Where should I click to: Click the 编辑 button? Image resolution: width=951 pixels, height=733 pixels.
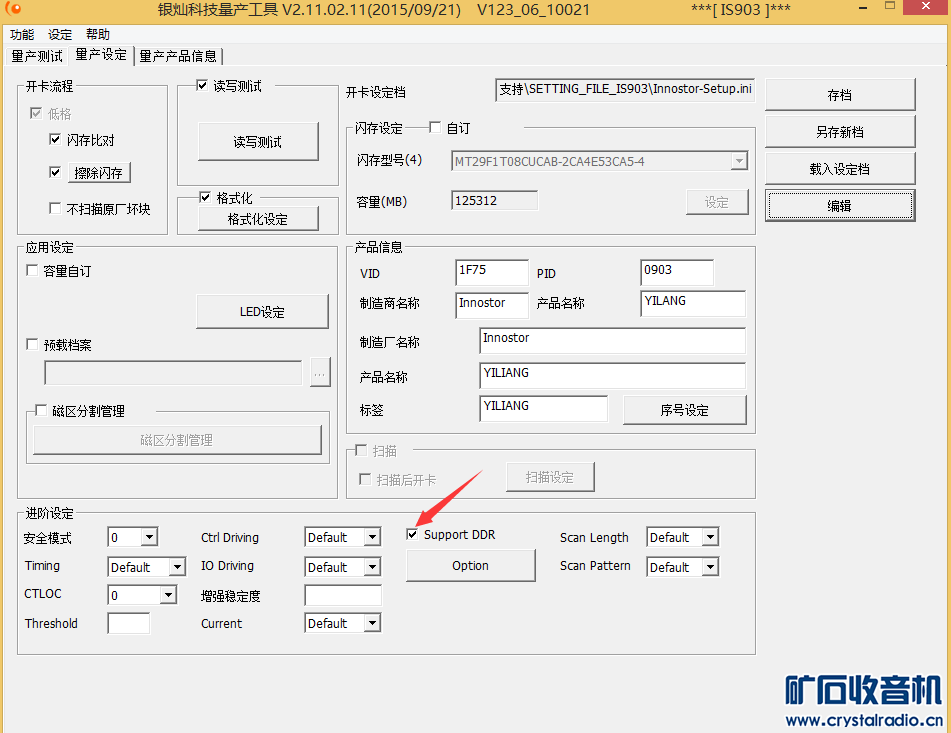(x=840, y=206)
